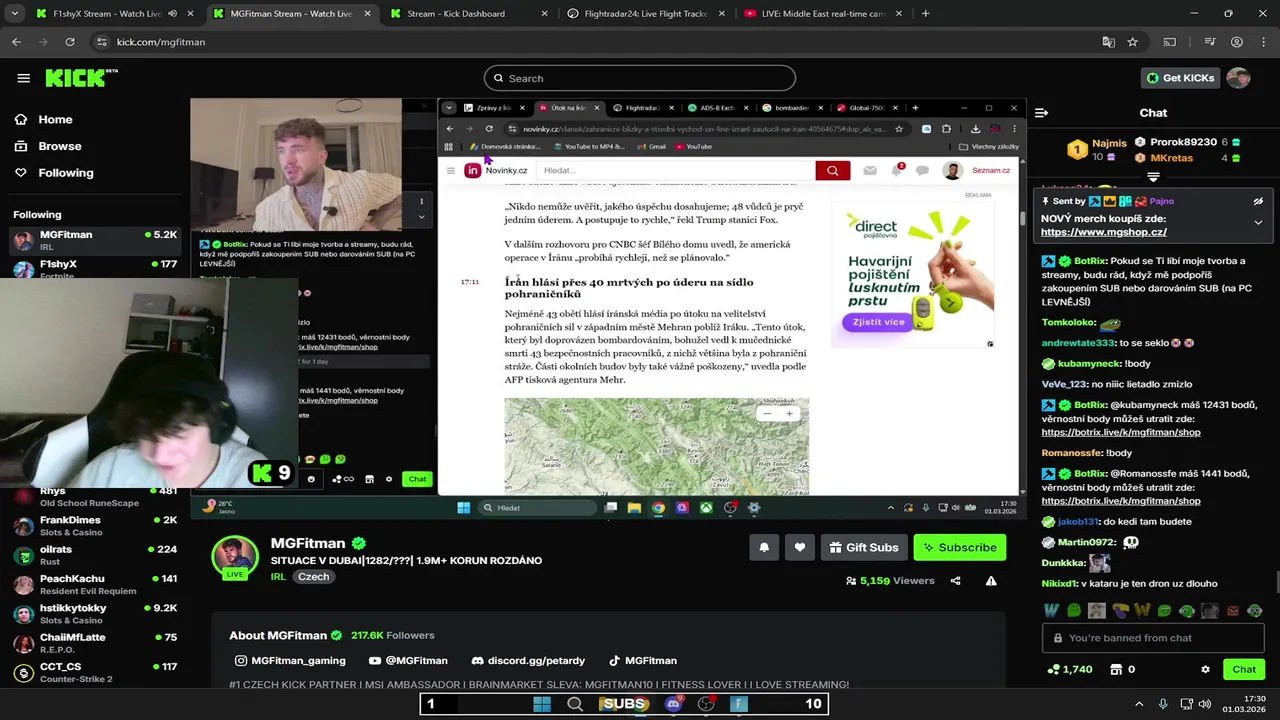Screen dimensions: 1280x720
Task: Show hidden system tray icons
Action: point(1139,704)
